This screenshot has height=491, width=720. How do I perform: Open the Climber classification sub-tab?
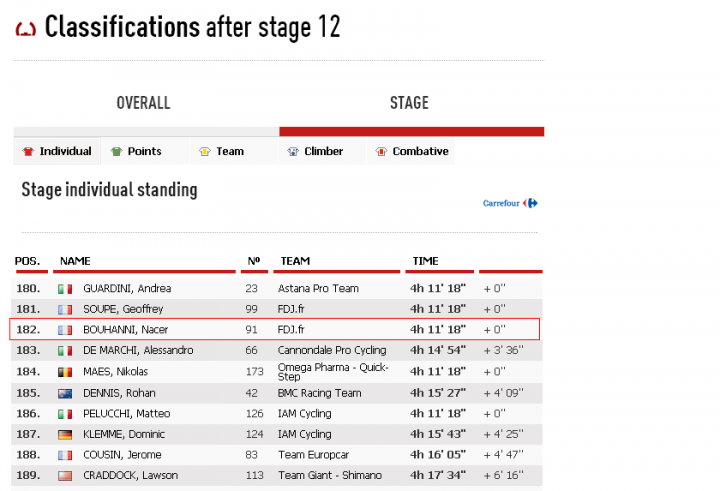323,152
